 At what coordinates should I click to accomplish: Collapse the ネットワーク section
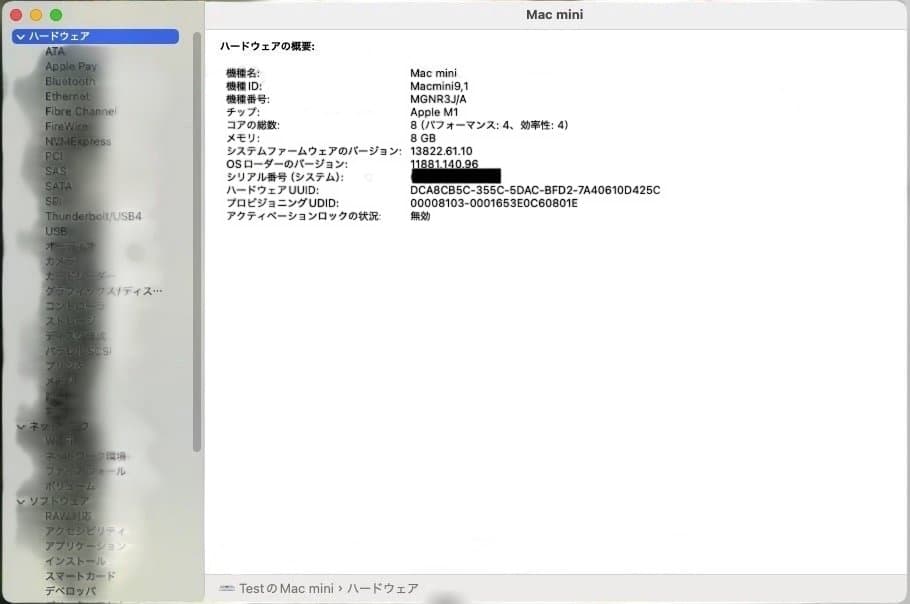21,425
